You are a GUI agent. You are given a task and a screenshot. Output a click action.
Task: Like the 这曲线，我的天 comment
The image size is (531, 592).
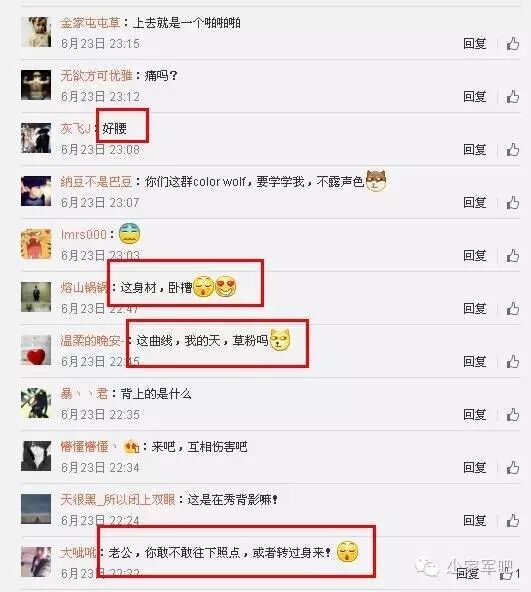click(x=512, y=362)
